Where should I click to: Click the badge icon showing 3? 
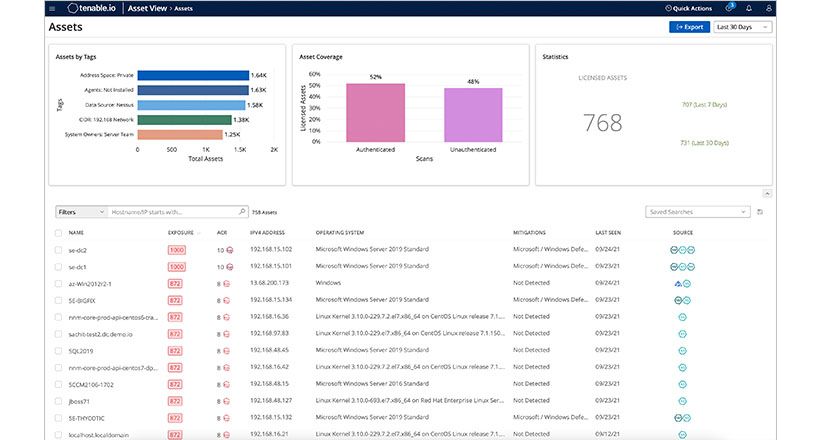(x=730, y=7)
